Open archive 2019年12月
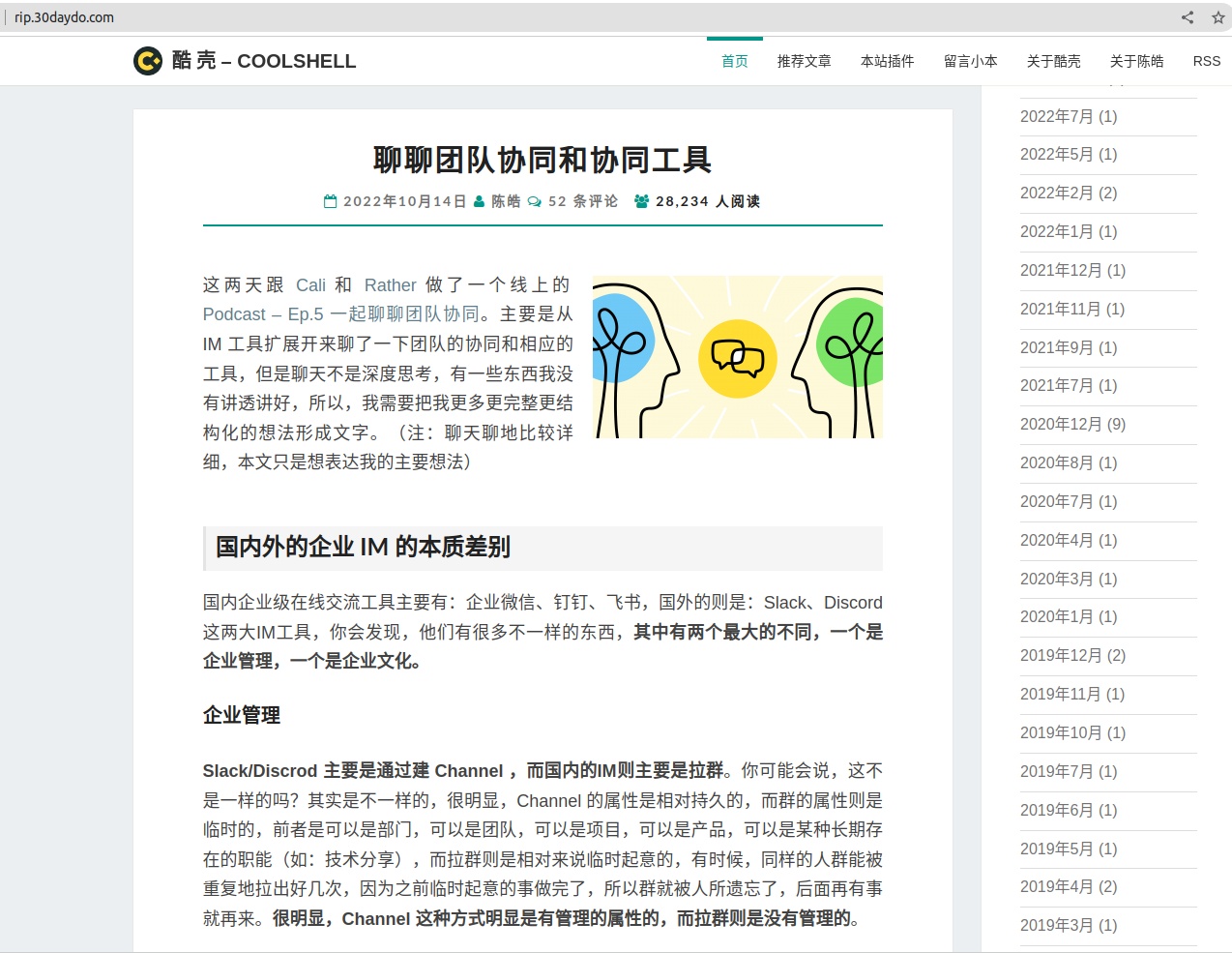Viewport: 1232px width, 953px height. point(1073,655)
